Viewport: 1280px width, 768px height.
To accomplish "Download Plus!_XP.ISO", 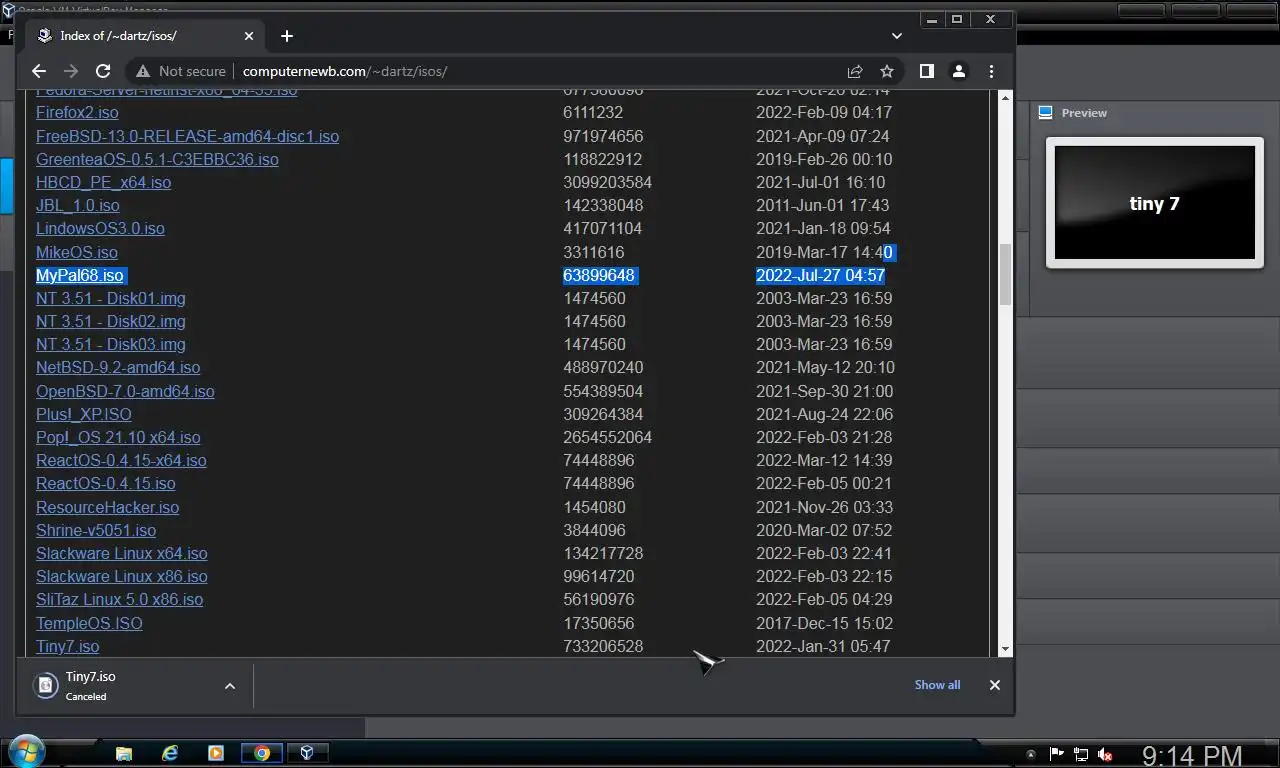I will tap(83, 414).
